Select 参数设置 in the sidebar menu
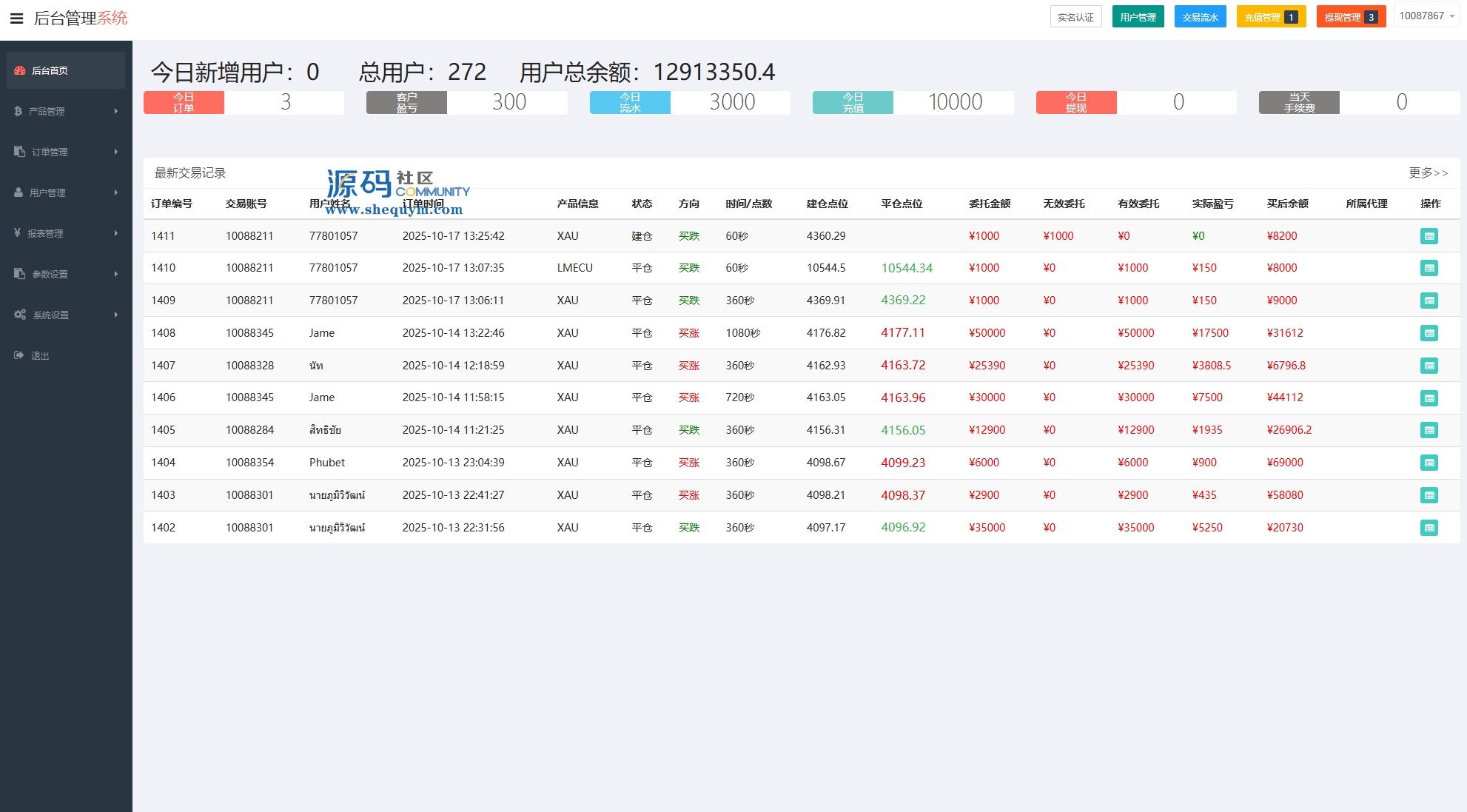The image size is (1467, 812). [50, 274]
